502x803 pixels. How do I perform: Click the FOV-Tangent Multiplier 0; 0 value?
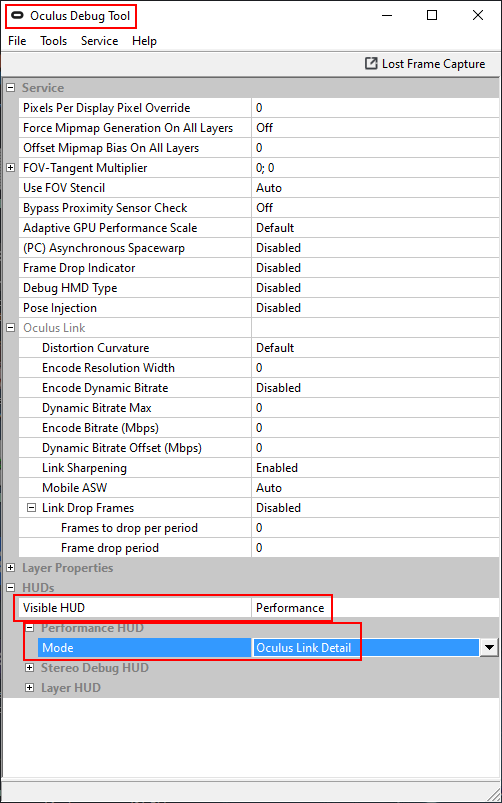click(x=375, y=167)
